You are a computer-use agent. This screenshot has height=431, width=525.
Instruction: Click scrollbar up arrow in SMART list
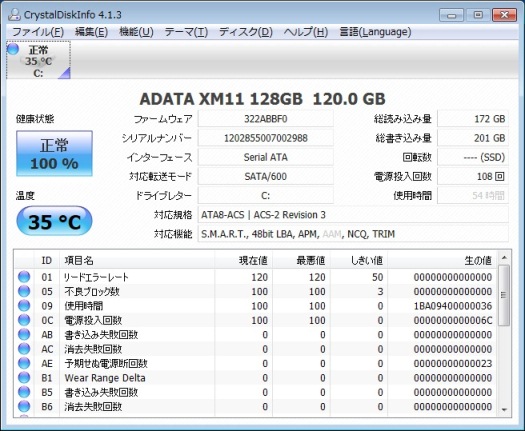tap(504, 258)
